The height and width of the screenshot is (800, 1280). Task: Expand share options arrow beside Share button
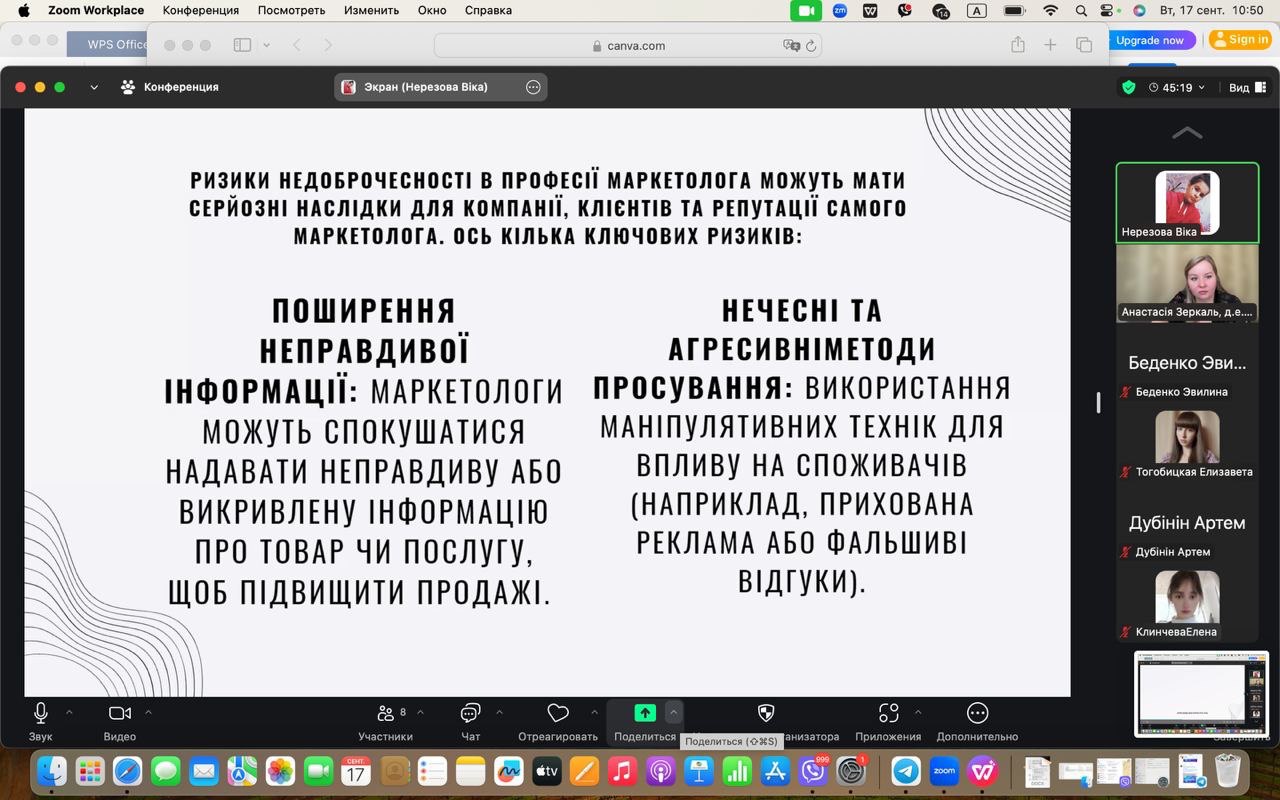click(674, 713)
